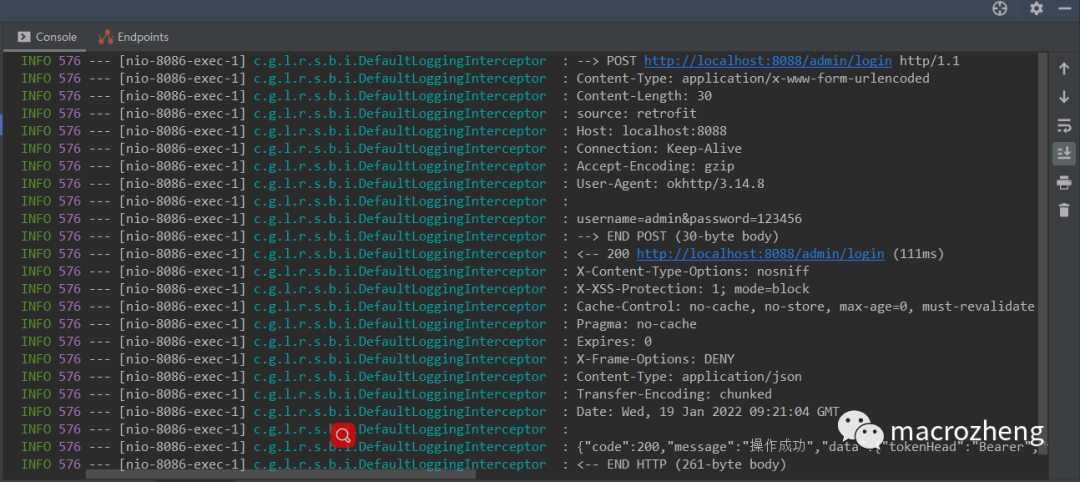Clear console with trash icon
The height and width of the screenshot is (482, 1080).
[x=1064, y=210]
